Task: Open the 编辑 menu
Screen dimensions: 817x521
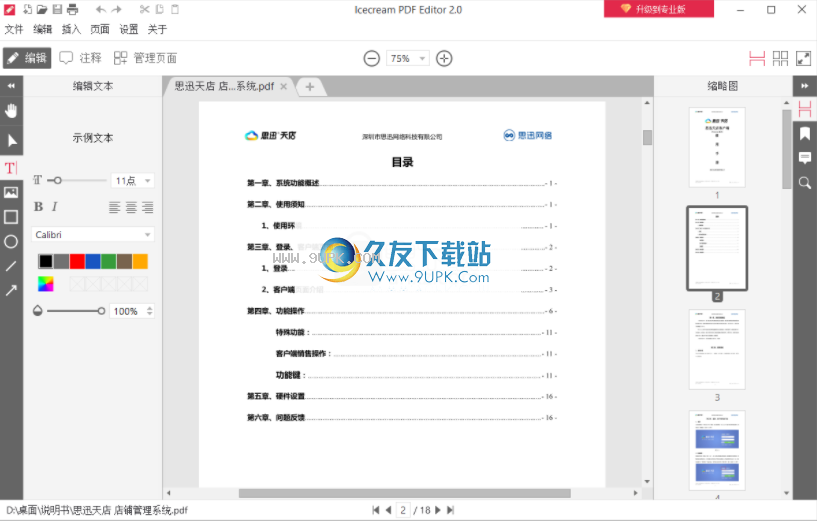Action: 43,29
